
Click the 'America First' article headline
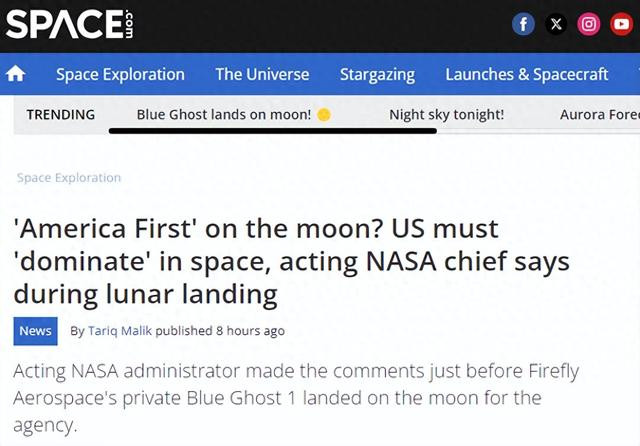(291, 261)
